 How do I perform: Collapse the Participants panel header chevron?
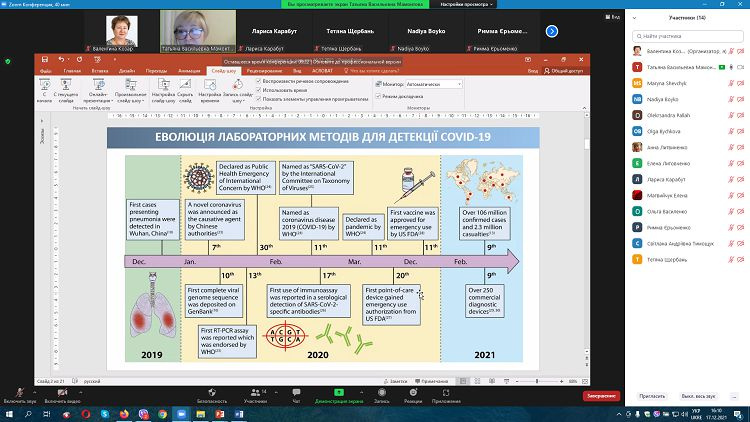point(635,18)
